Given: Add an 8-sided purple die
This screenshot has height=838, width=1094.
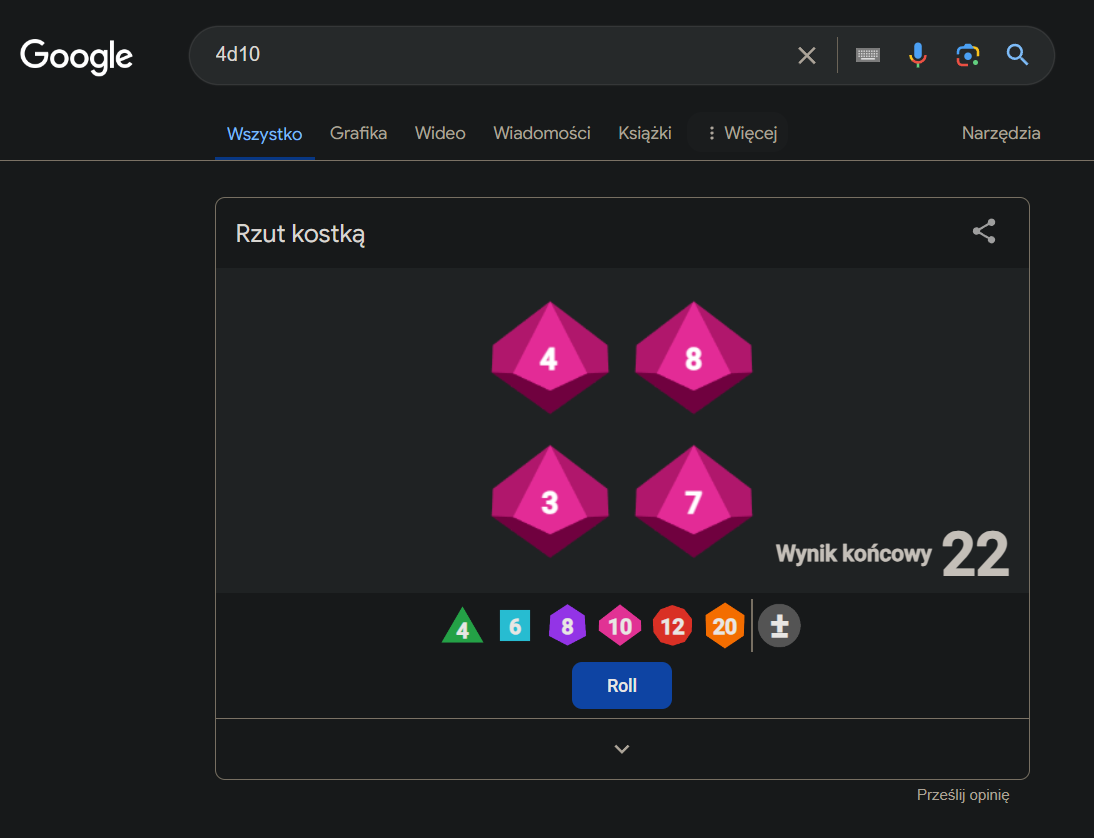Looking at the screenshot, I should point(567,626).
